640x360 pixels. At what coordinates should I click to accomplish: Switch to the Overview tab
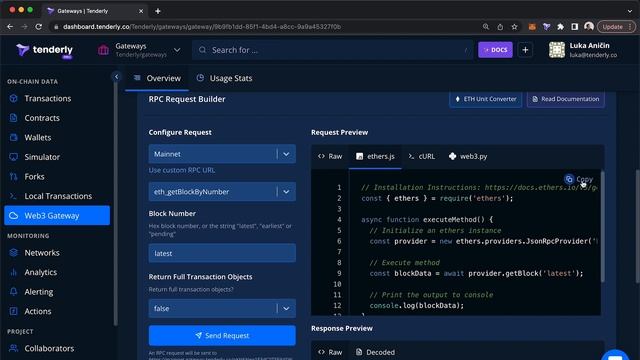(157, 78)
